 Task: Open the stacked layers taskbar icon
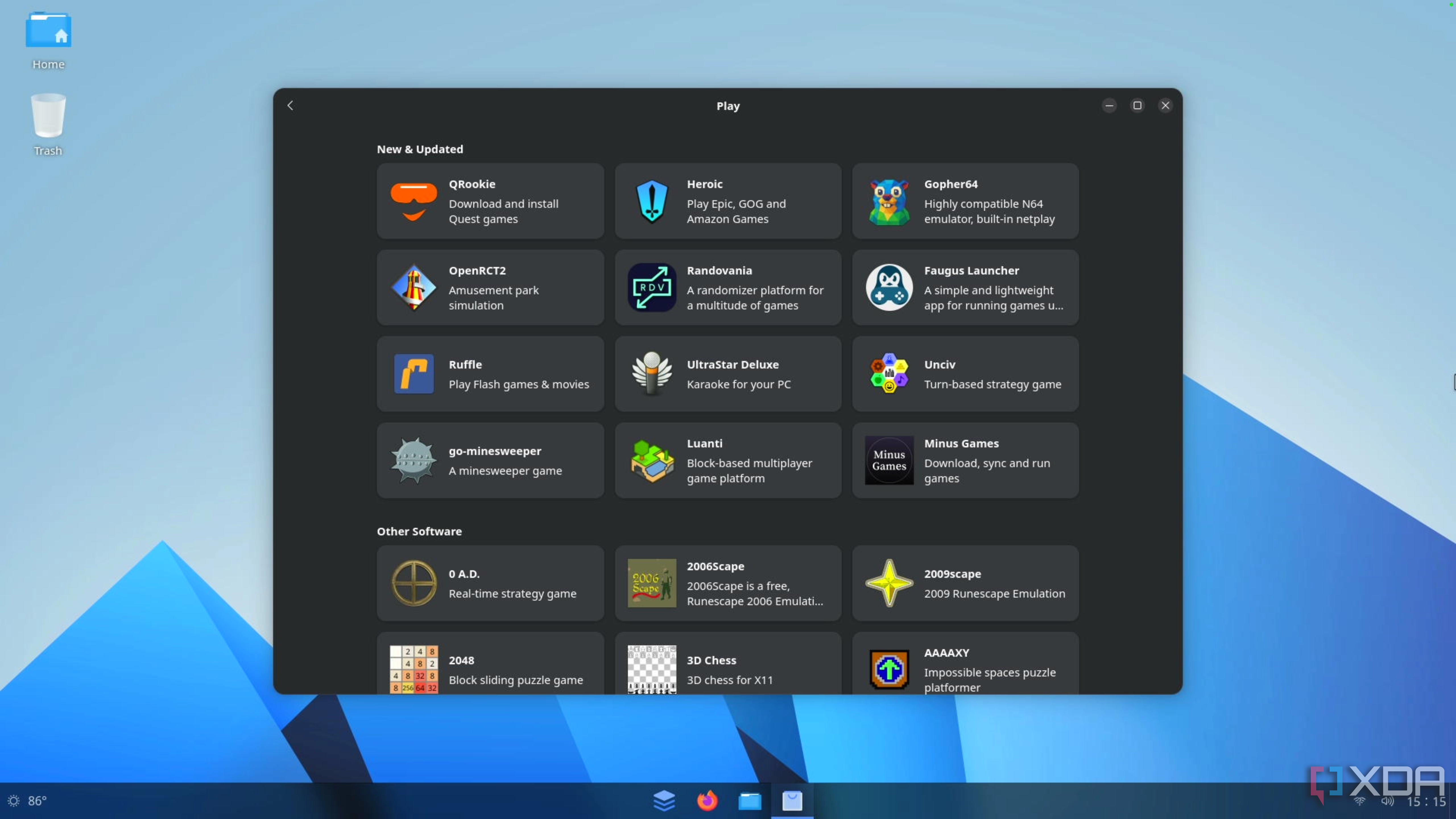coord(664,801)
